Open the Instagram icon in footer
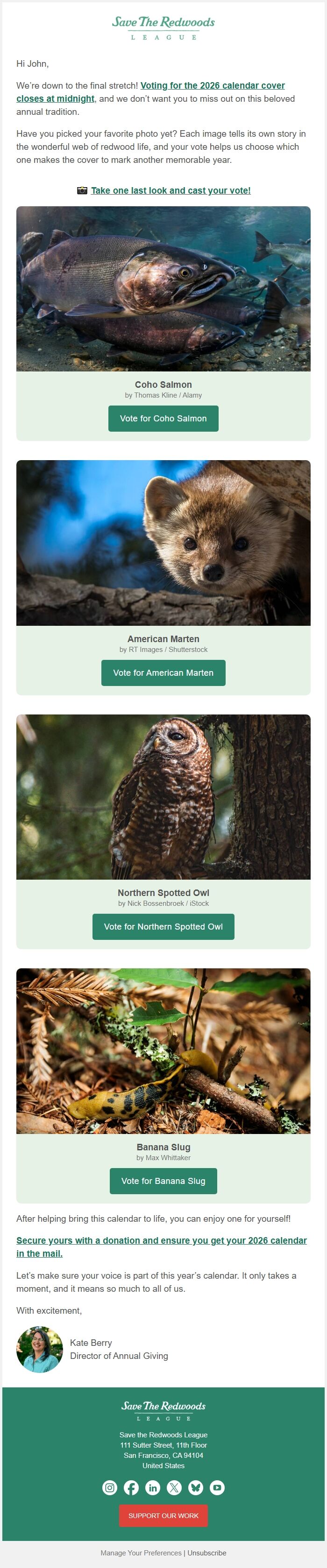 coord(110,1488)
